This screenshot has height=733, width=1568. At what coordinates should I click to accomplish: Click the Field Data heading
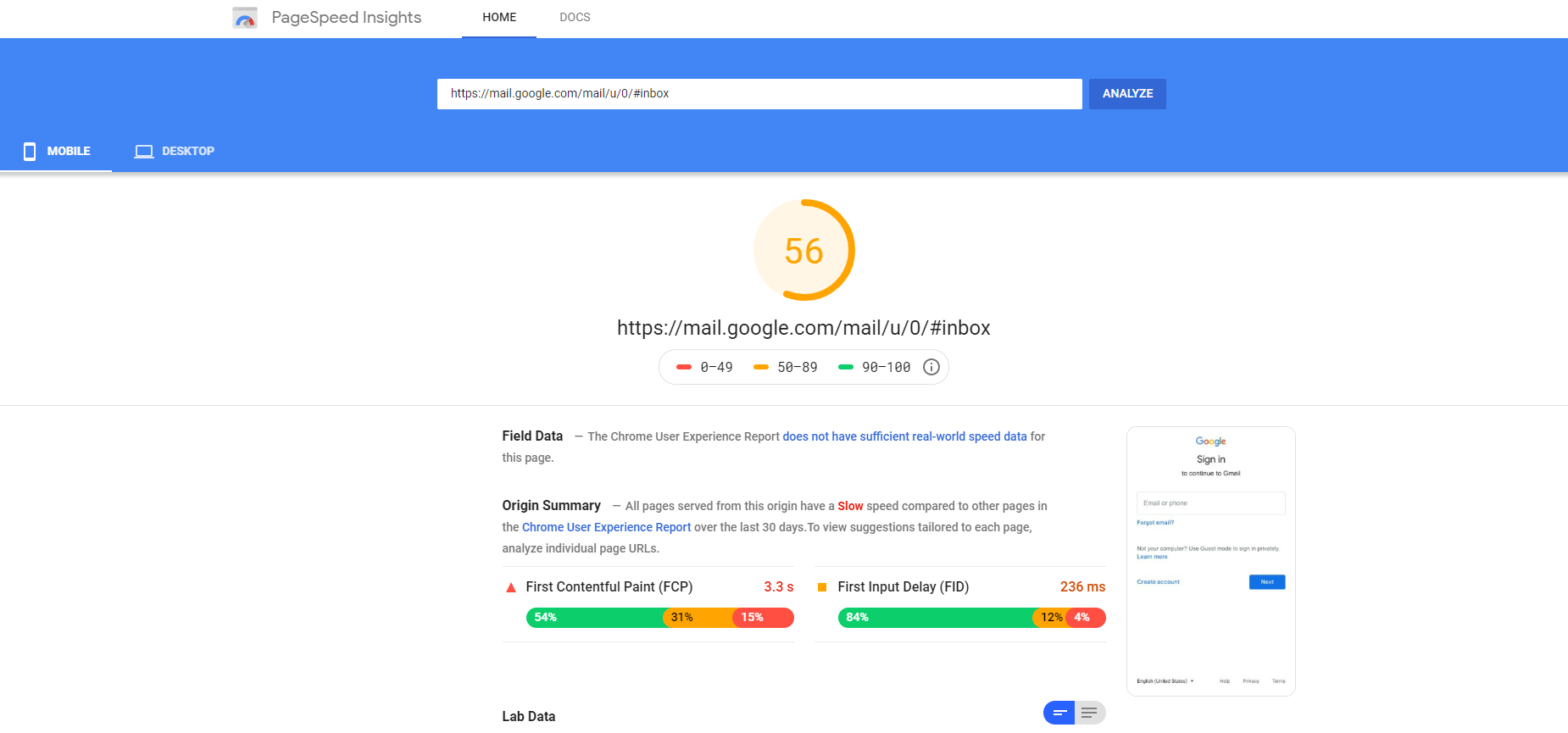tap(532, 436)
